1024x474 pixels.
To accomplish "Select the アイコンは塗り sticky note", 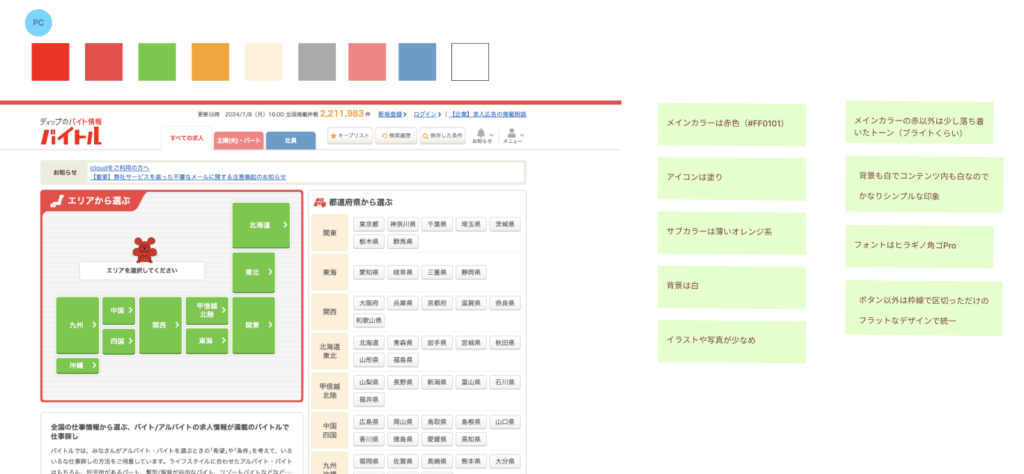I will coord(731,178).
